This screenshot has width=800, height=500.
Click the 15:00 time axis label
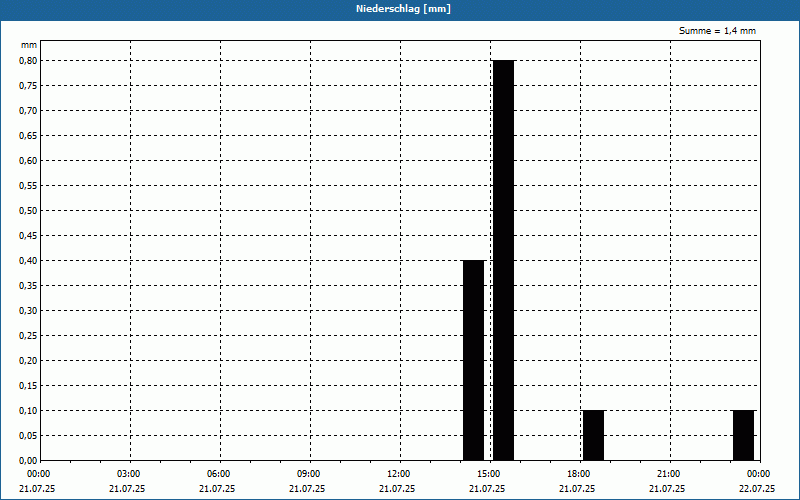tap(489, 474)
